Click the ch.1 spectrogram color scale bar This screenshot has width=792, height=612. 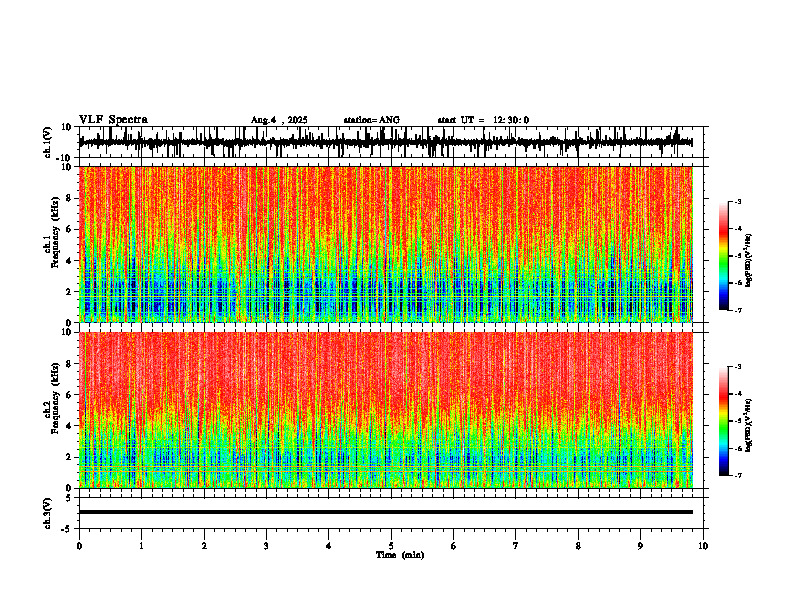[723, 256]
